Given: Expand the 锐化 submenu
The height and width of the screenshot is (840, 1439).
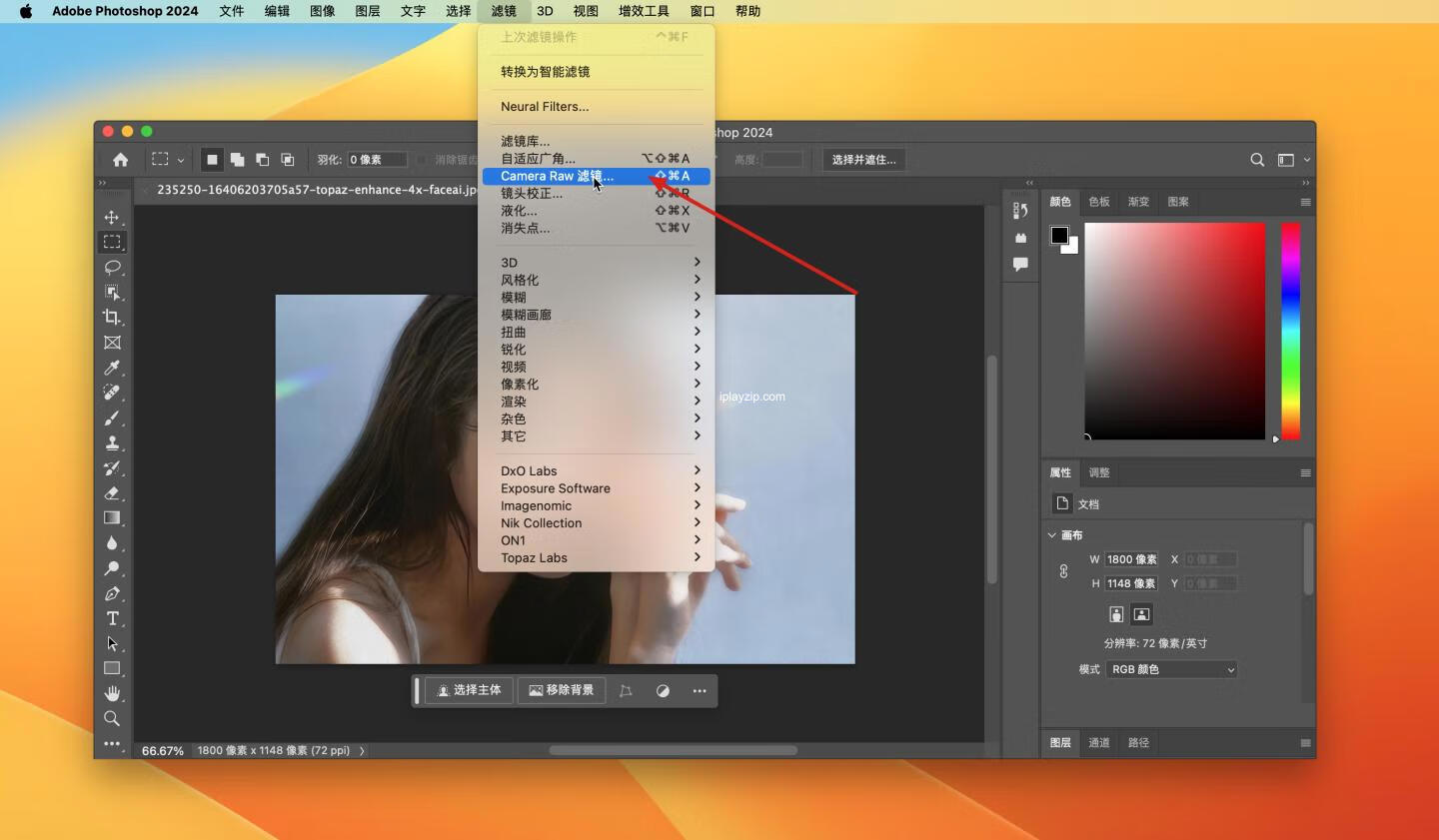Looking at the screenshot, I should coord(596,350).
